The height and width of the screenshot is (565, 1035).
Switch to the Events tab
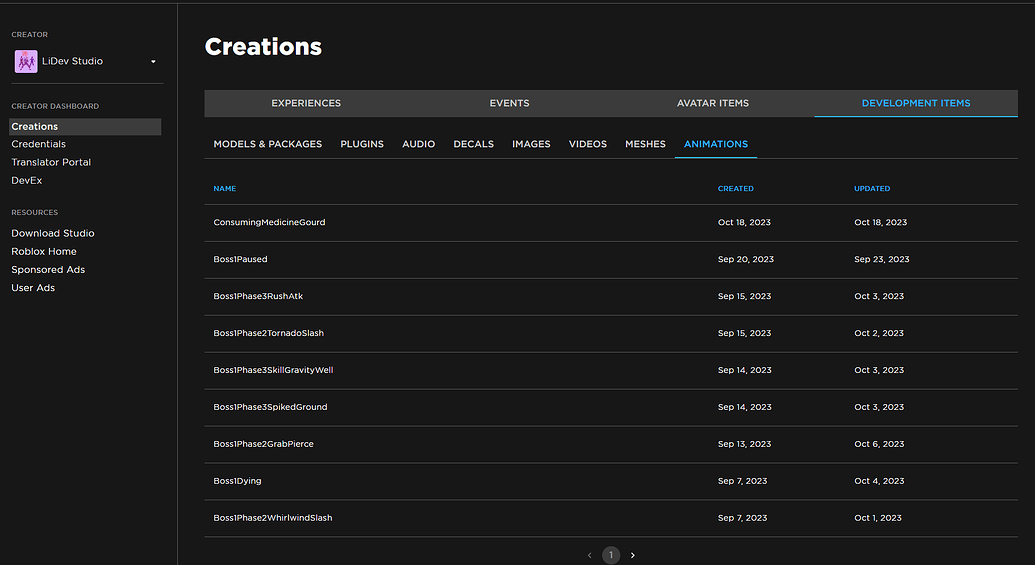click(x=510, y=103)
